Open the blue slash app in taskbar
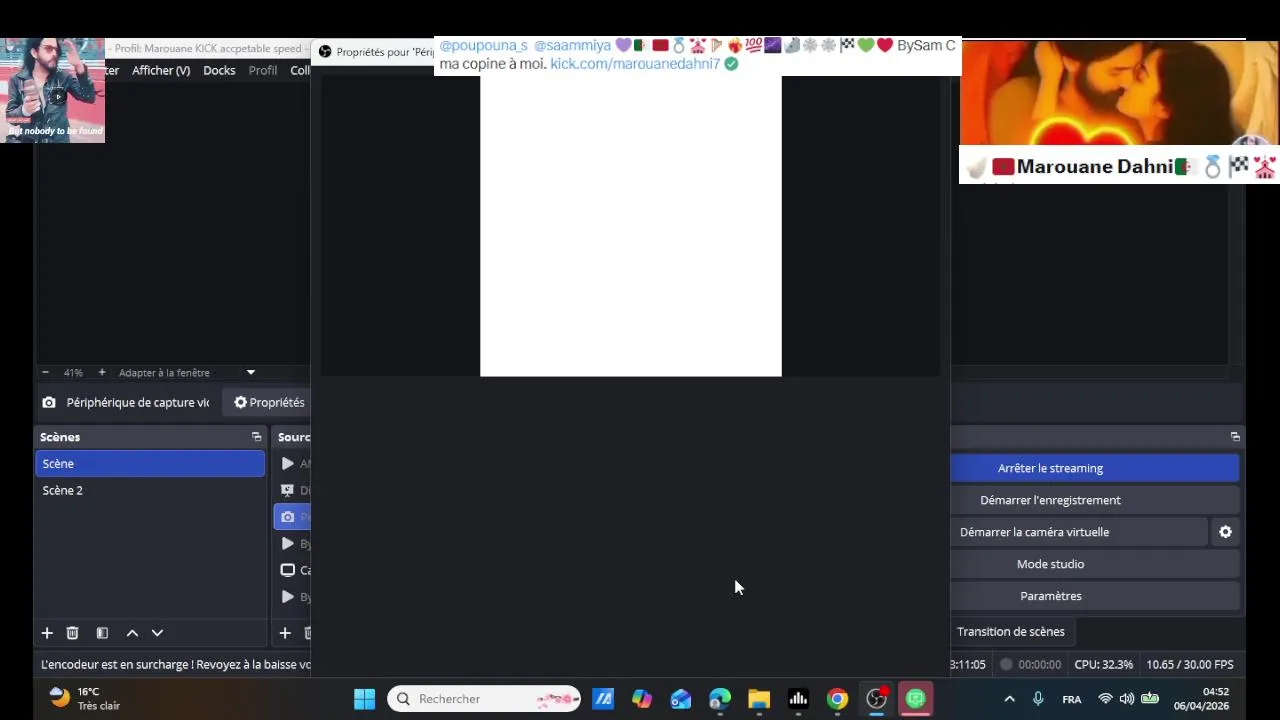The height and width of the screenshot is (720, 1280). point(603,699)
